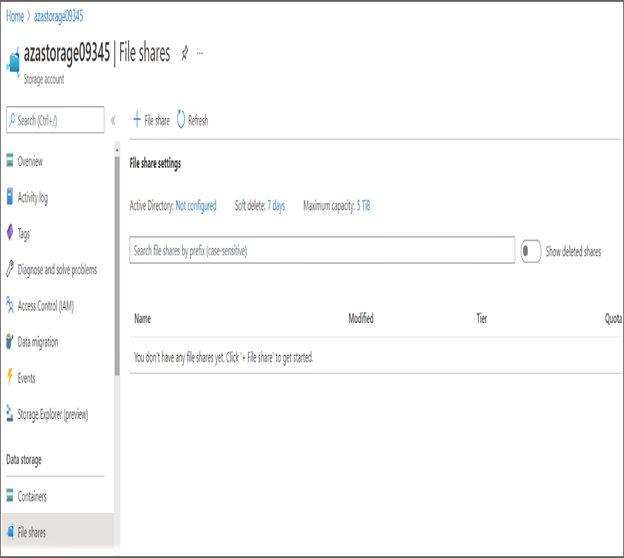624x558 pixels.
Task: Click the storage account icon beside the title
Action: [x=14, y=63]
